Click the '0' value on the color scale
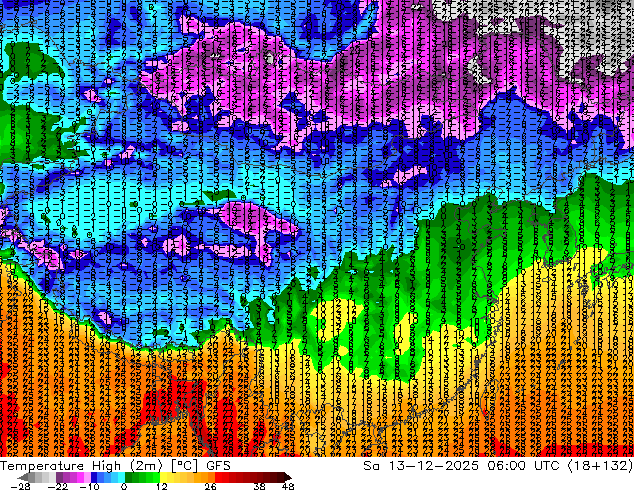 pos(124,486)
